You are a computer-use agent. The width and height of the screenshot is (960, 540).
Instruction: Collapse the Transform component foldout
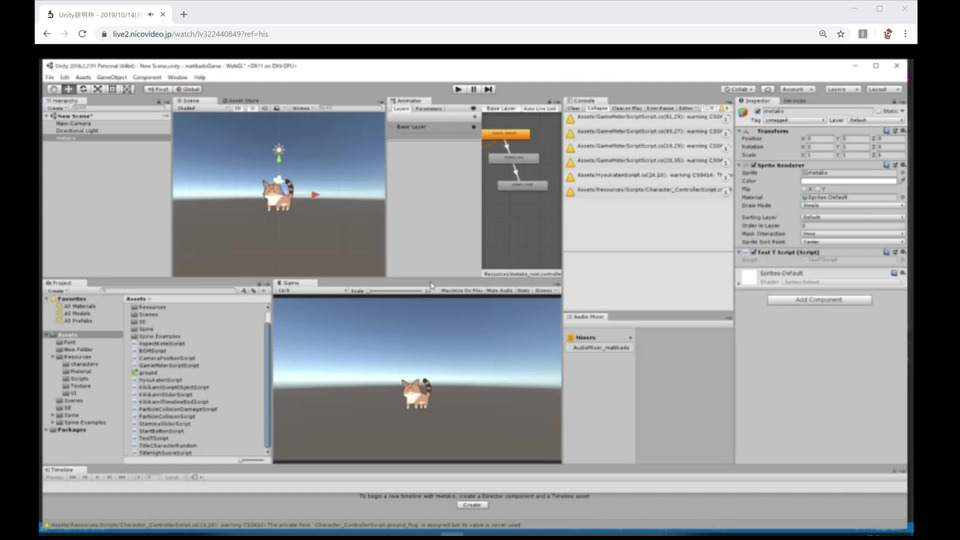click(x=740, y=131)
